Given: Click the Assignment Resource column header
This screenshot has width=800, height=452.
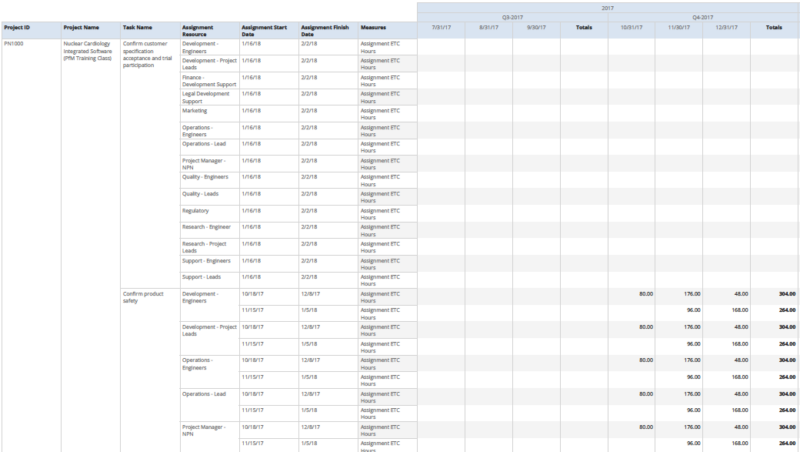Looking at the screenshot, I should (x=210, y=31).
